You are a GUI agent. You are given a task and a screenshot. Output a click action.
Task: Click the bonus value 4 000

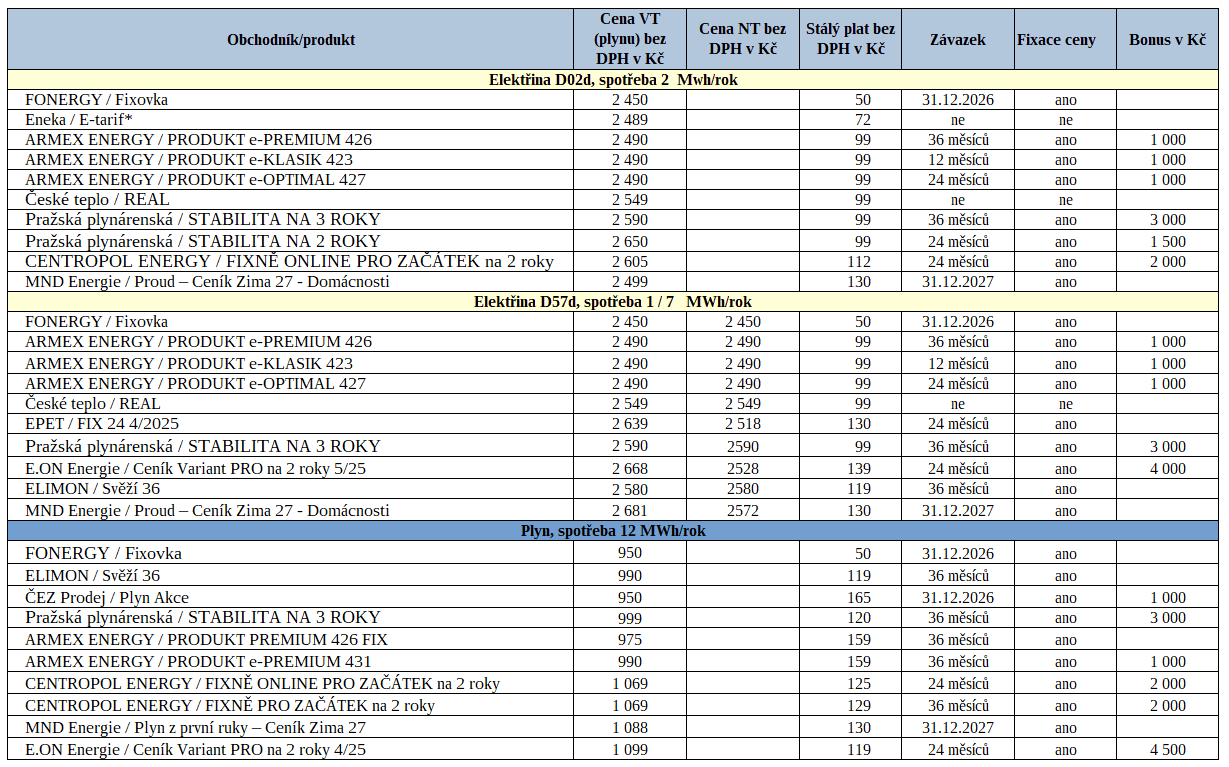[1168, 468]
